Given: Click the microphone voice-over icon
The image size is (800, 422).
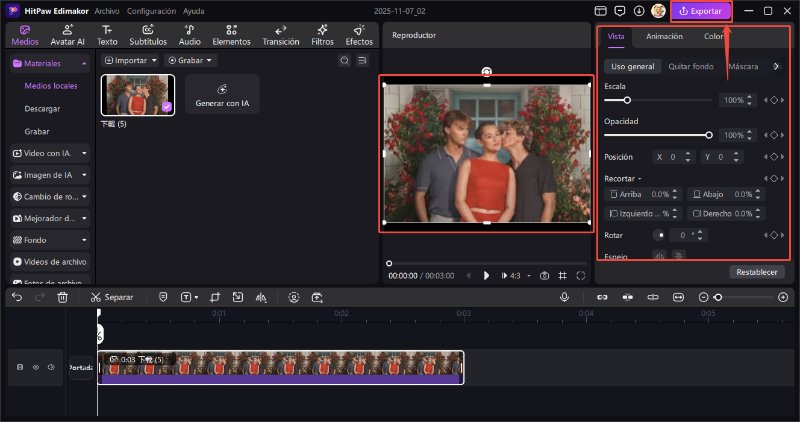Looking at the screenshot, I should tap(565, 297).
